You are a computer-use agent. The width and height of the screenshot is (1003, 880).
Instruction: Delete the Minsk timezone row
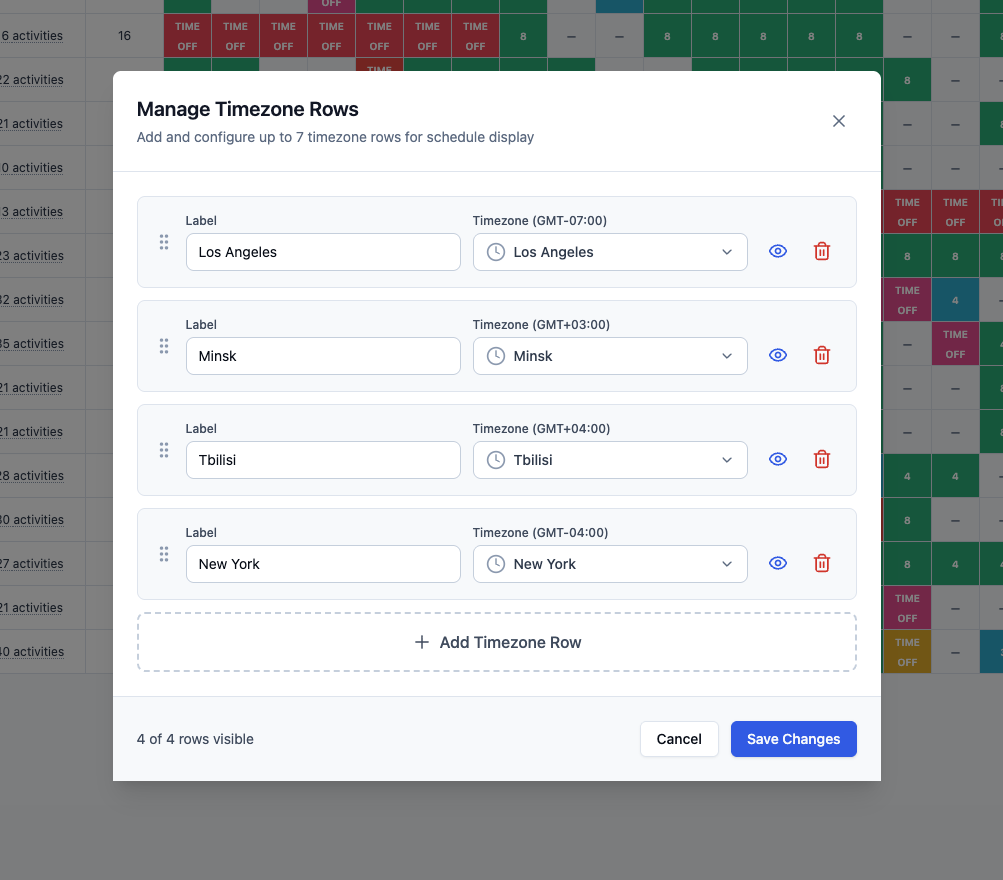tap(821, 355)
